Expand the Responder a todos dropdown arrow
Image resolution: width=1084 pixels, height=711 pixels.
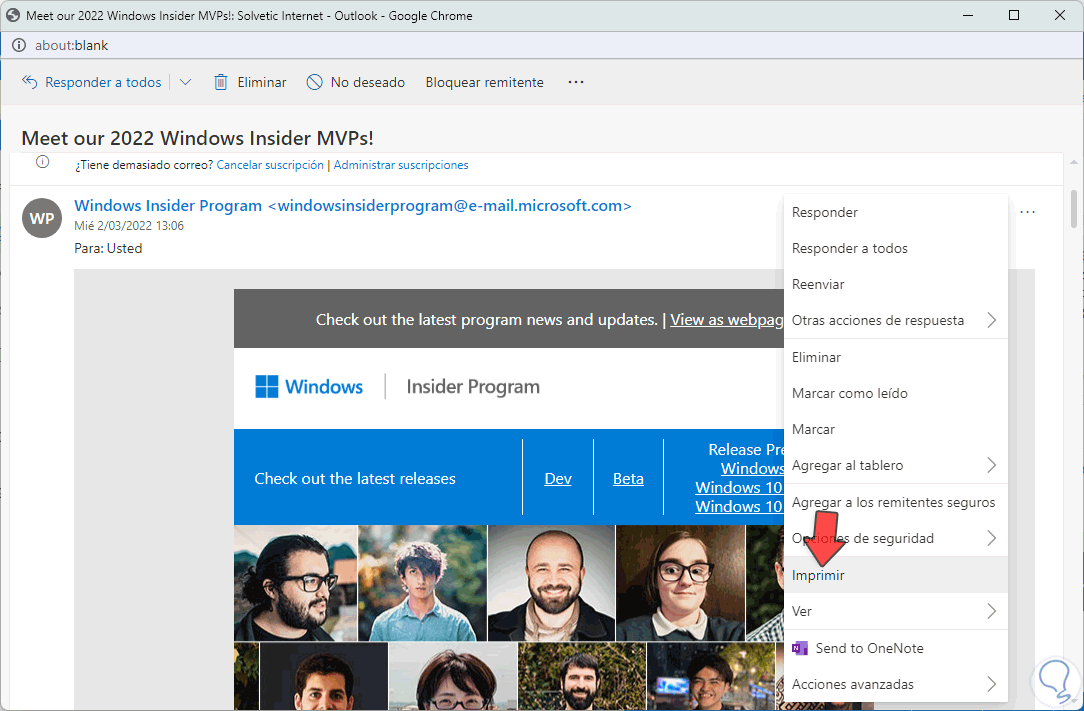point(185,82)
